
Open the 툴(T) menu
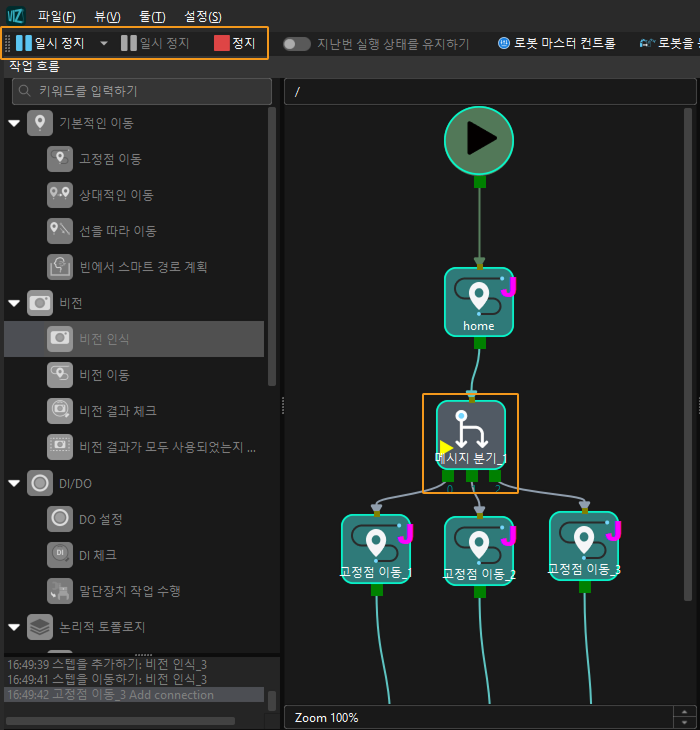pyautogui.click(x=152, y=17)
